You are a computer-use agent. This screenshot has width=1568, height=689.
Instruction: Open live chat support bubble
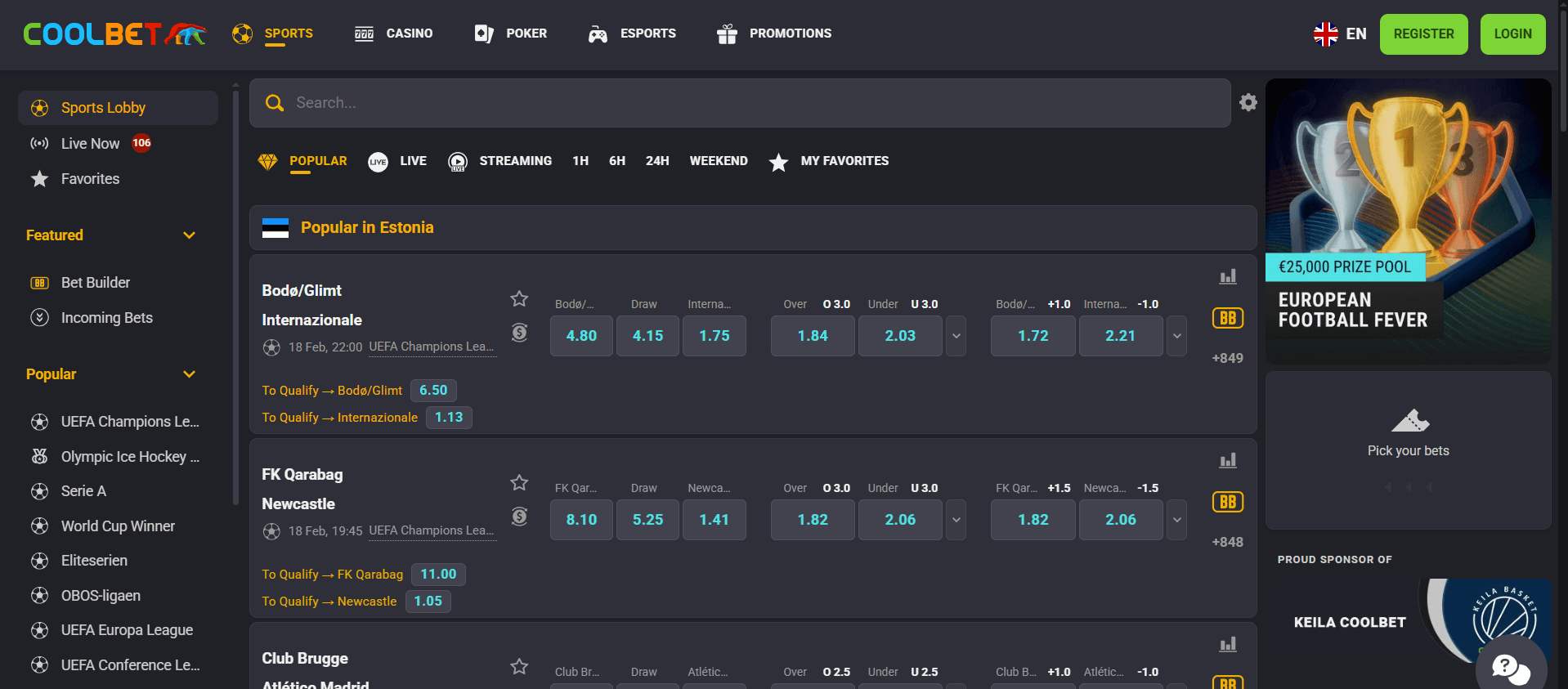coord(1511,668)
